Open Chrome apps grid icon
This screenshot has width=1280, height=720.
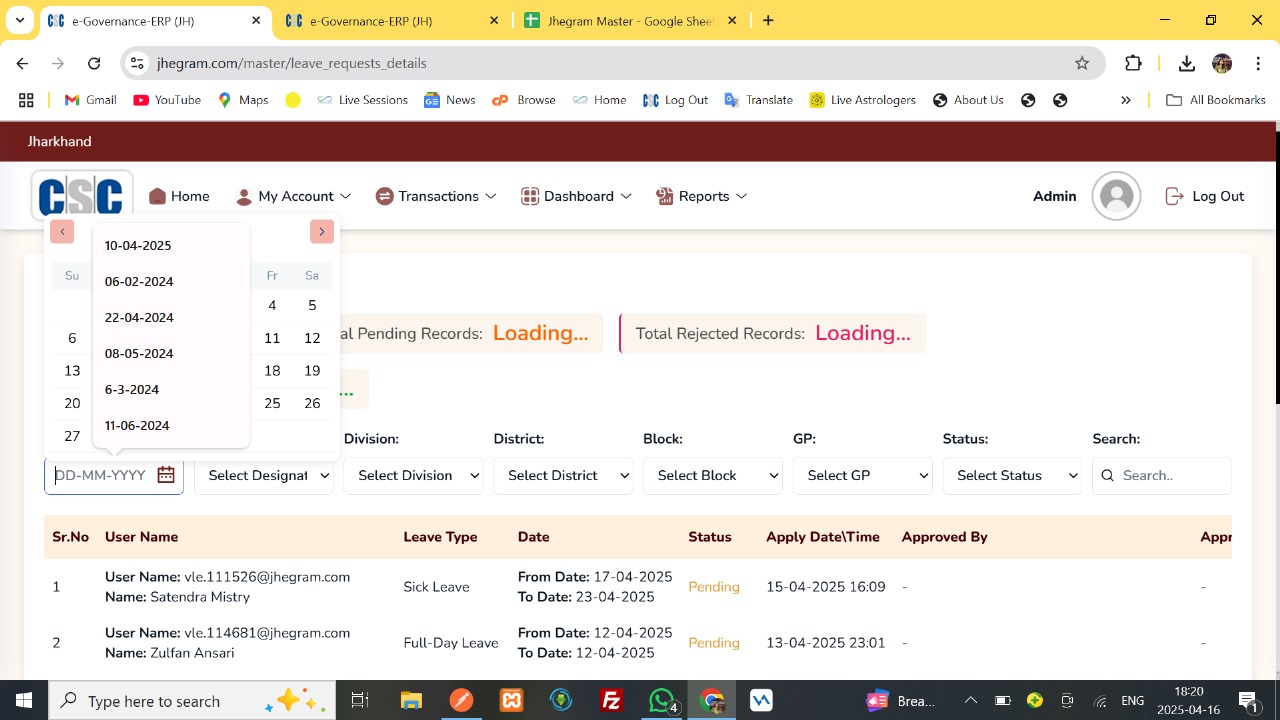click(26, 100)
